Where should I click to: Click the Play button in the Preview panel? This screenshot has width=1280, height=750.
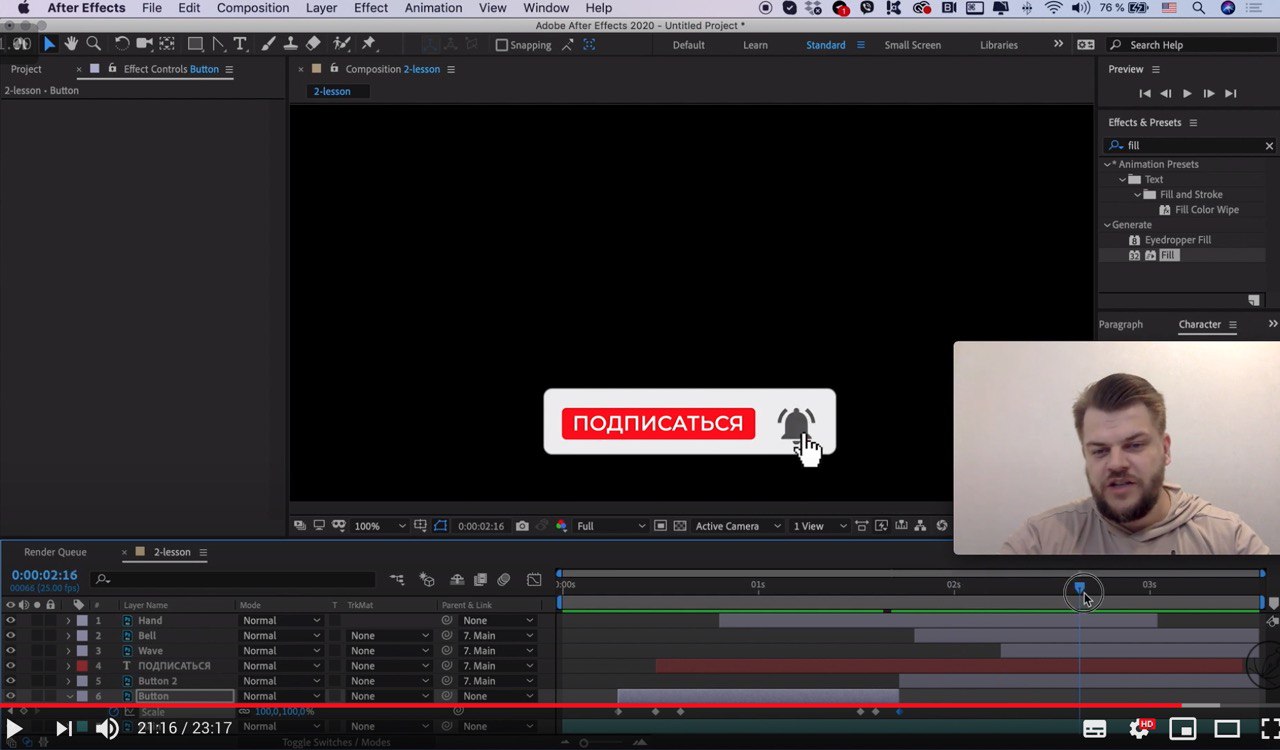coord(1187,93)
